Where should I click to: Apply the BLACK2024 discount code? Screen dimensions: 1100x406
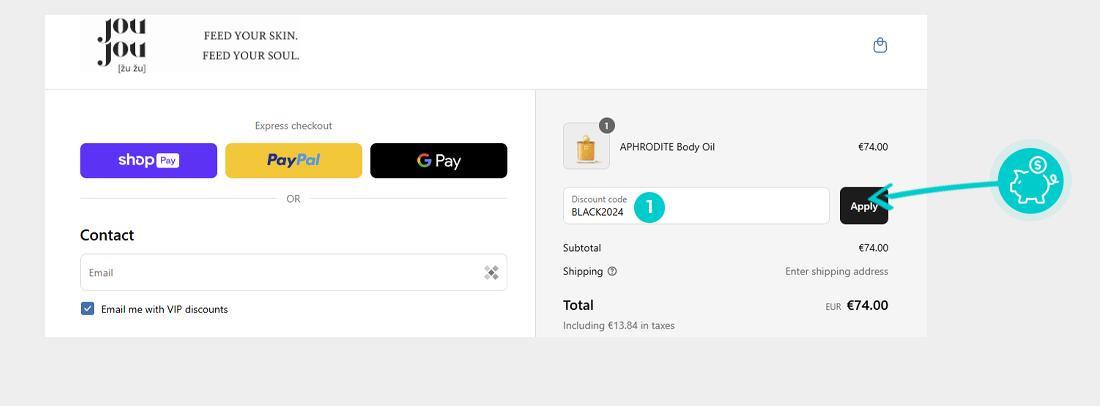tap(864, 206)
